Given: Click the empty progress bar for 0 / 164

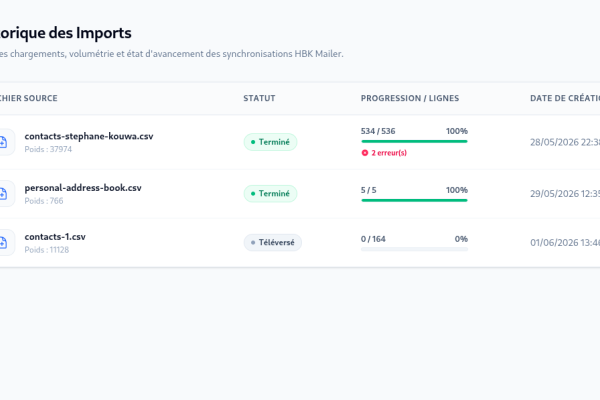Looking at the screenshot, I should pos(414,249).
